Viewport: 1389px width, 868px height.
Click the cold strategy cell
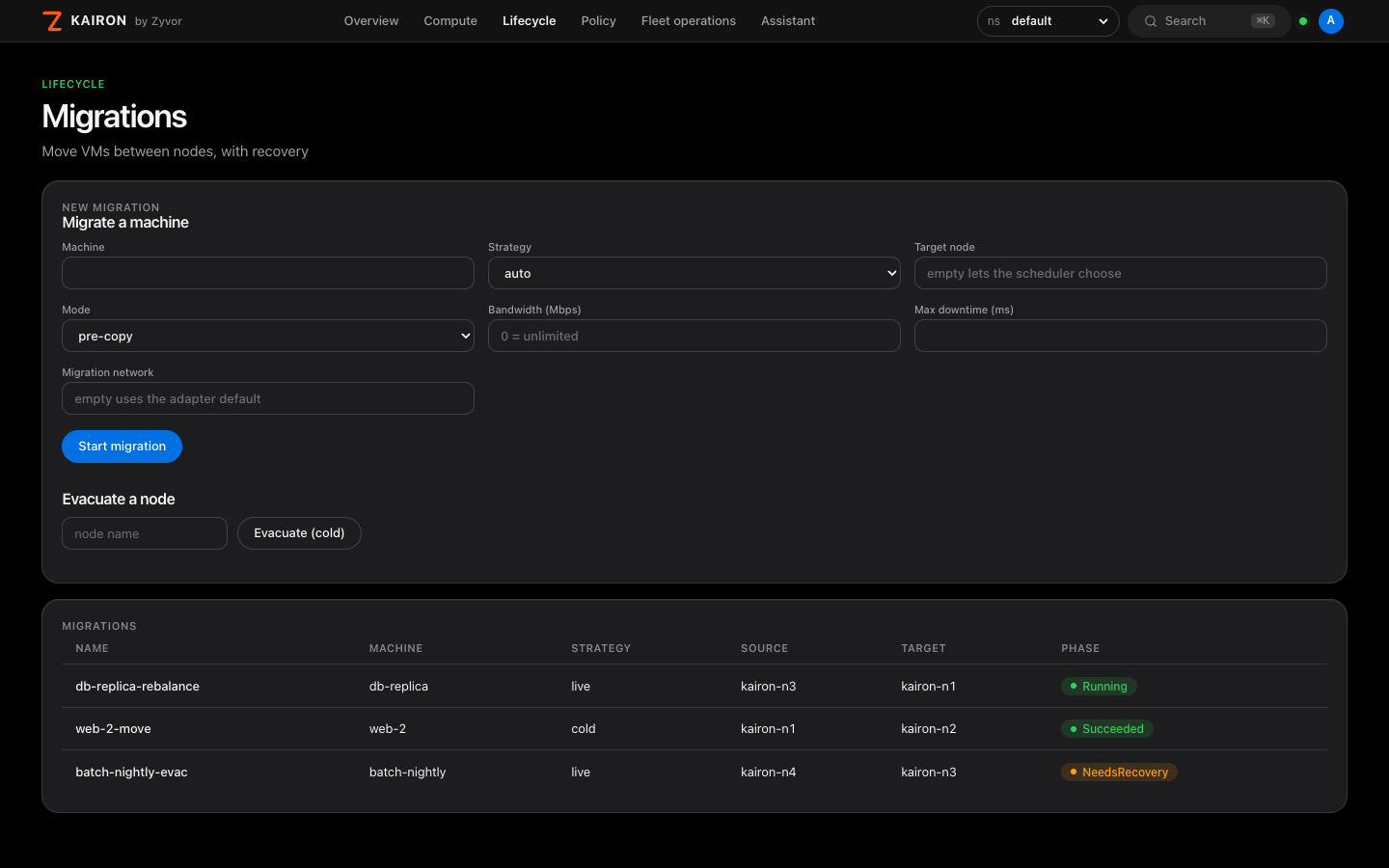(584, 729)
